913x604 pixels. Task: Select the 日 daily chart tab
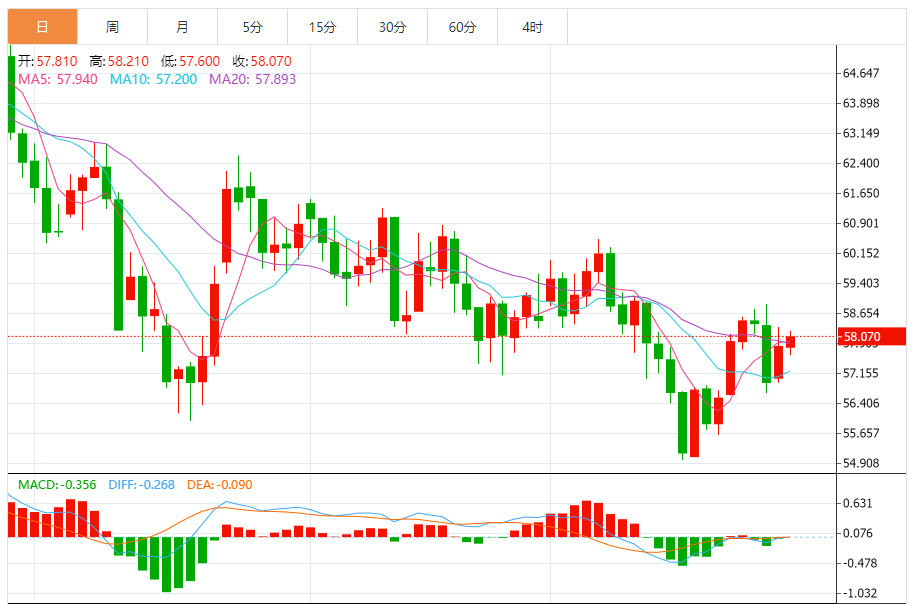(x=42, y=27)
